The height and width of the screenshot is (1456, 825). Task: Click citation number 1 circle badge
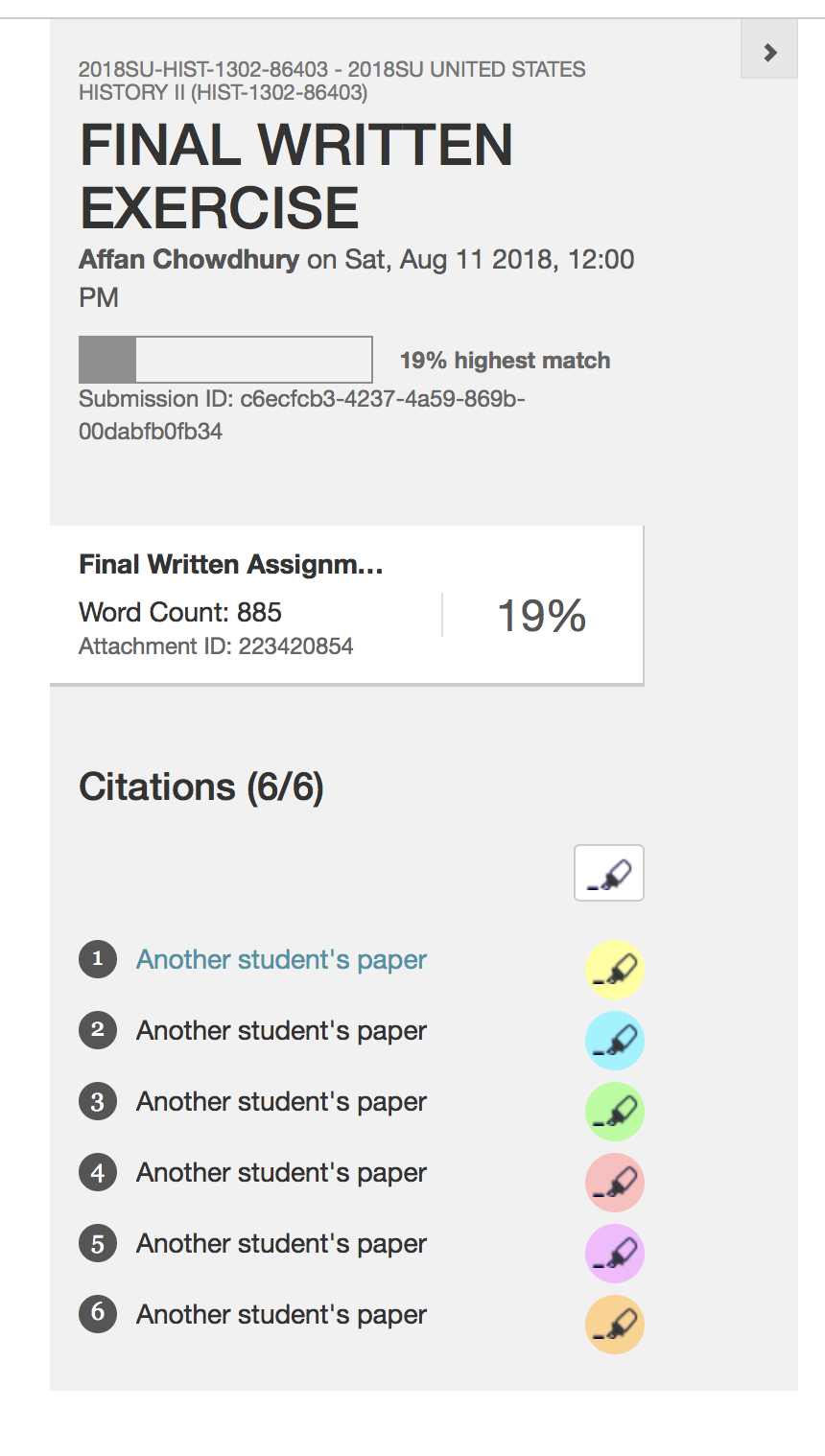[x=98, y=959]
